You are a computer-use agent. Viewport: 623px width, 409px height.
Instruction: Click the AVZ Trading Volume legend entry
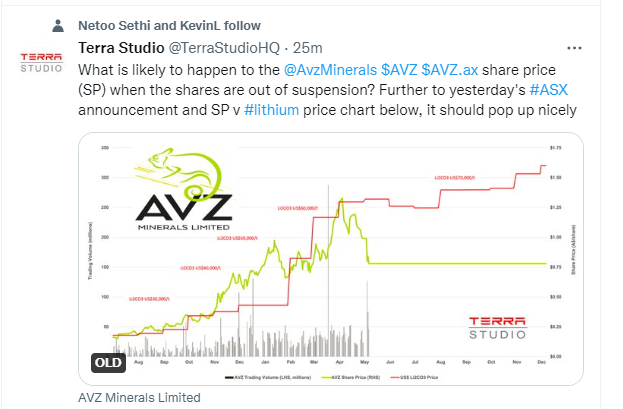point(268,377)
